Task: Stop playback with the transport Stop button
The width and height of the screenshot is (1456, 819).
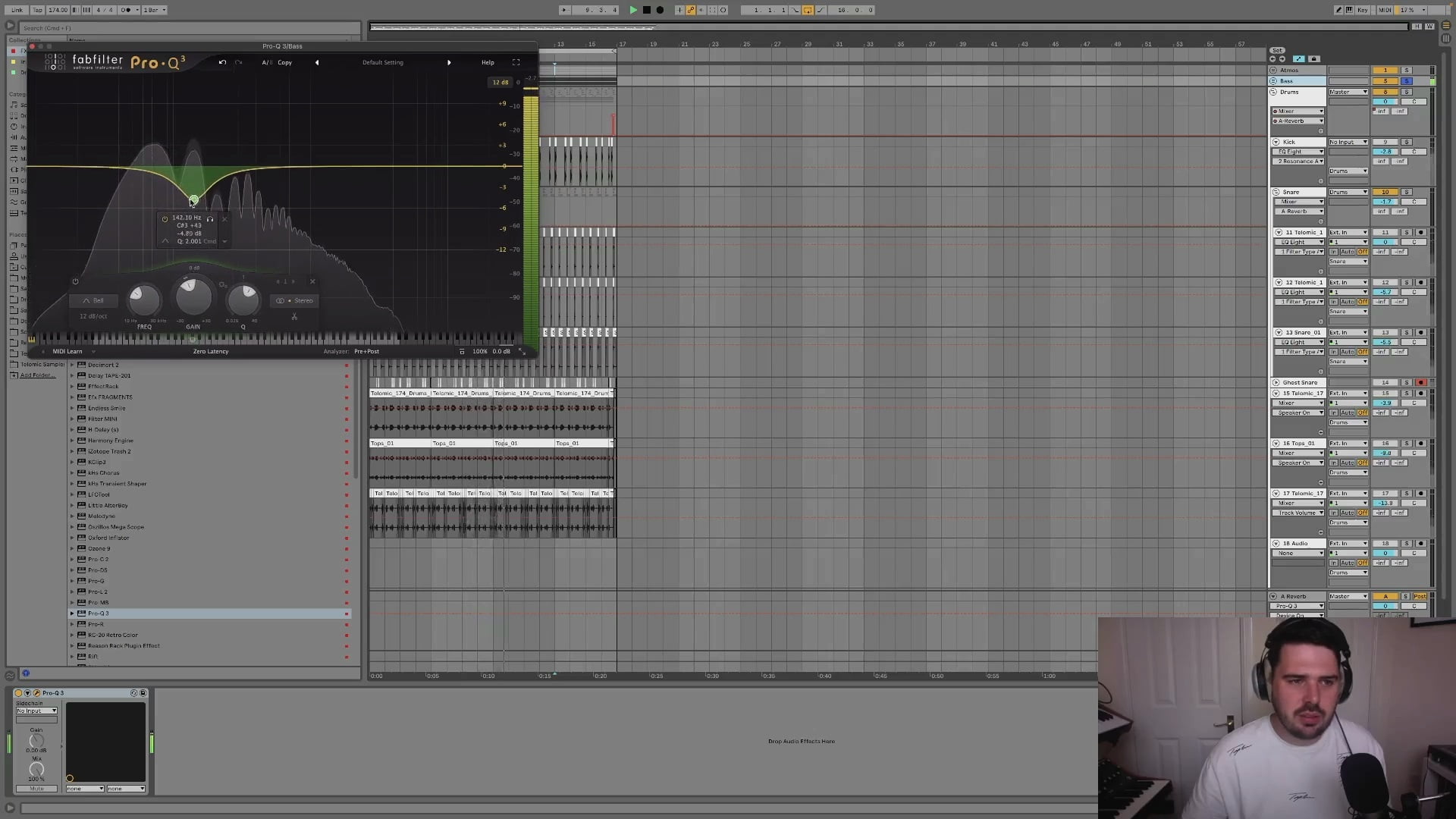Action: [x=647, y=10]
